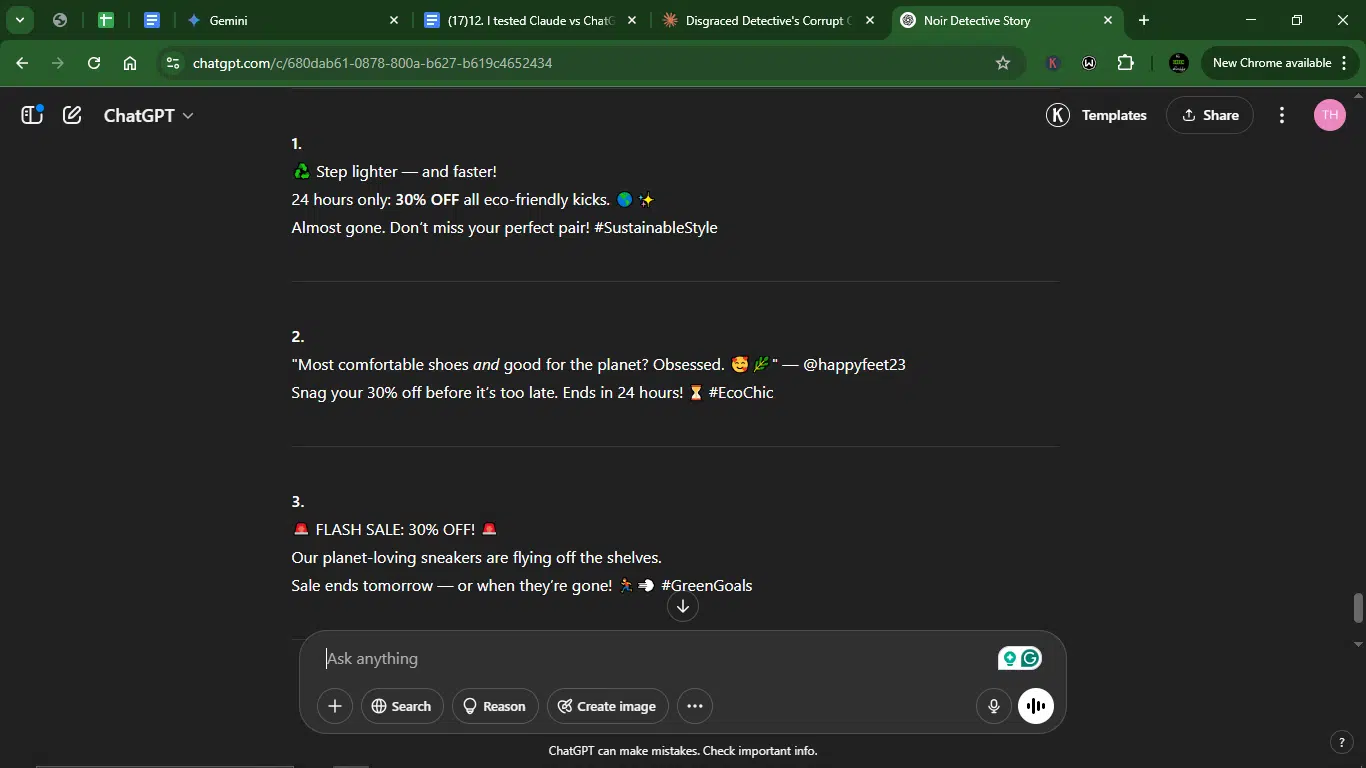This screenshot has height=768, width=1366.
Task: Click the page vertical scrollbar thumb
Action: 1358,607
